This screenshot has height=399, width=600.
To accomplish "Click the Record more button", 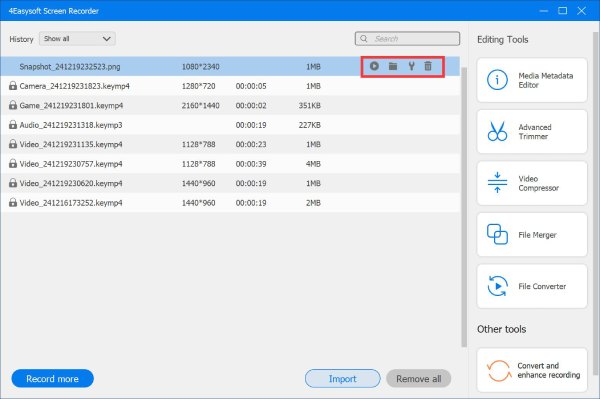I will click(52, 378).
